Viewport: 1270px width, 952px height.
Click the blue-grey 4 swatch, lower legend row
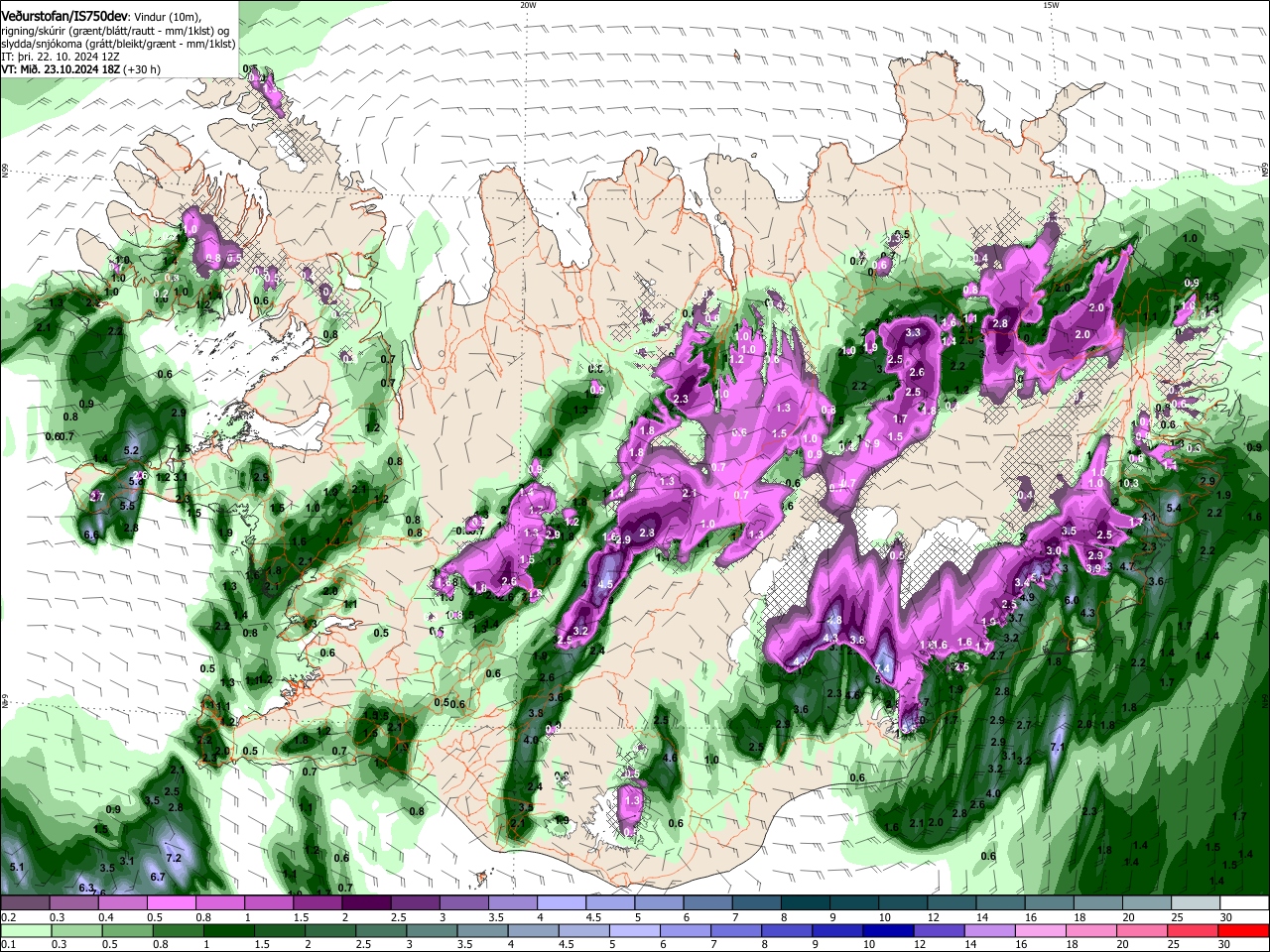[534, 930]
